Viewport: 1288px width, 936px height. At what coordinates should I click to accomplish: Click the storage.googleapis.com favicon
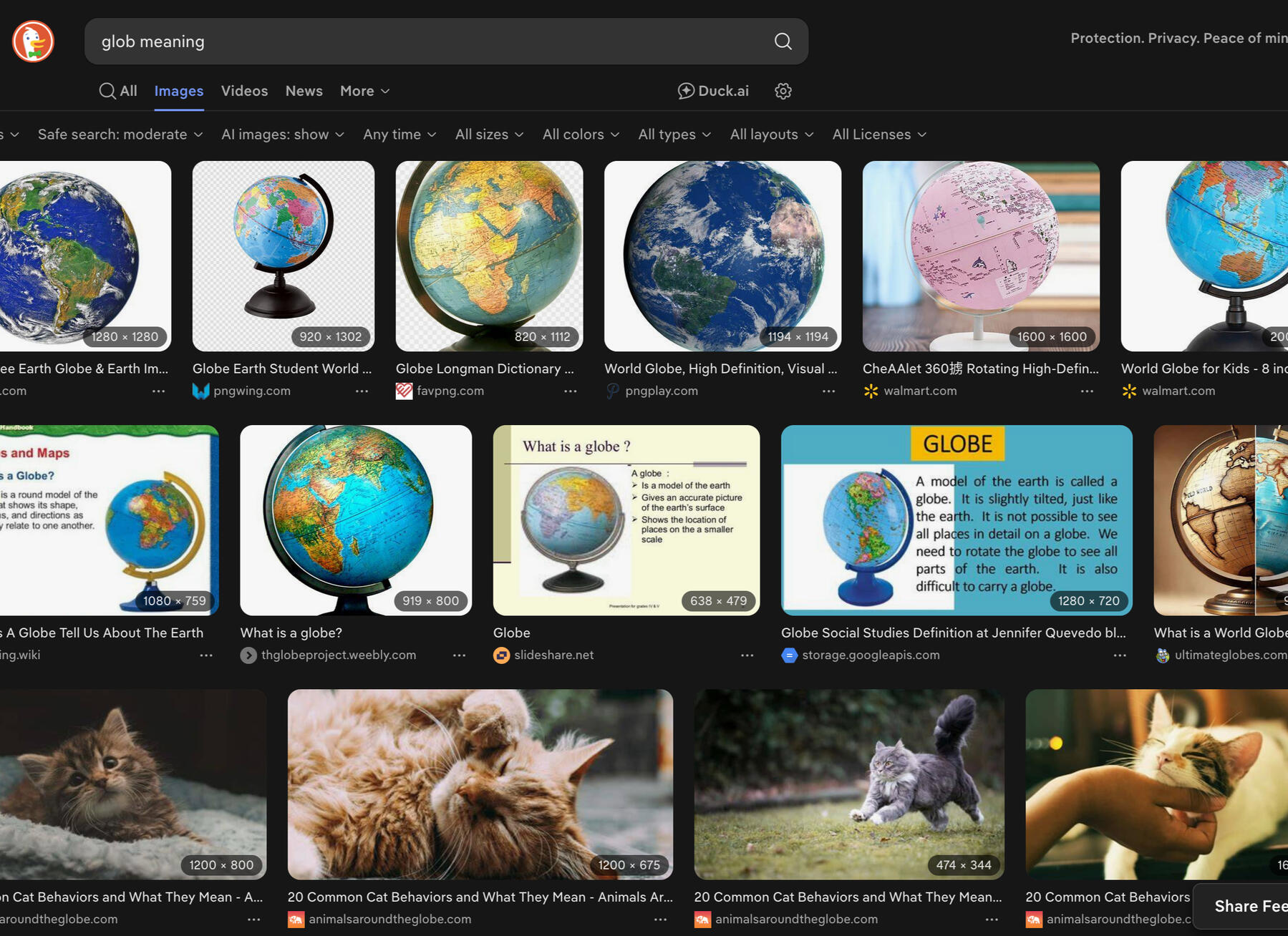[x=790, y=655]
